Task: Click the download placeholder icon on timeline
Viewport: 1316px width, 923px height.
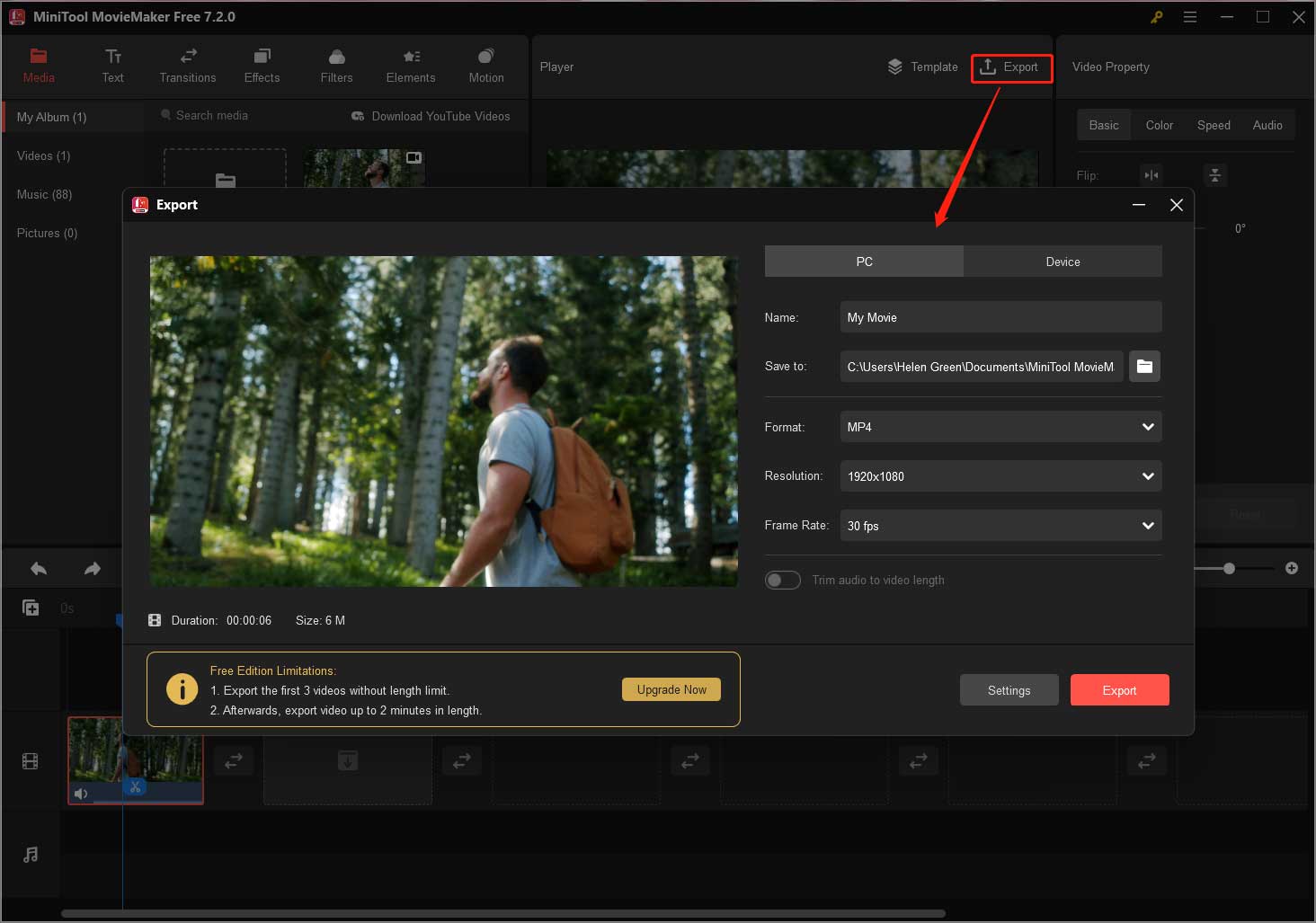Action: click(348, 760)
